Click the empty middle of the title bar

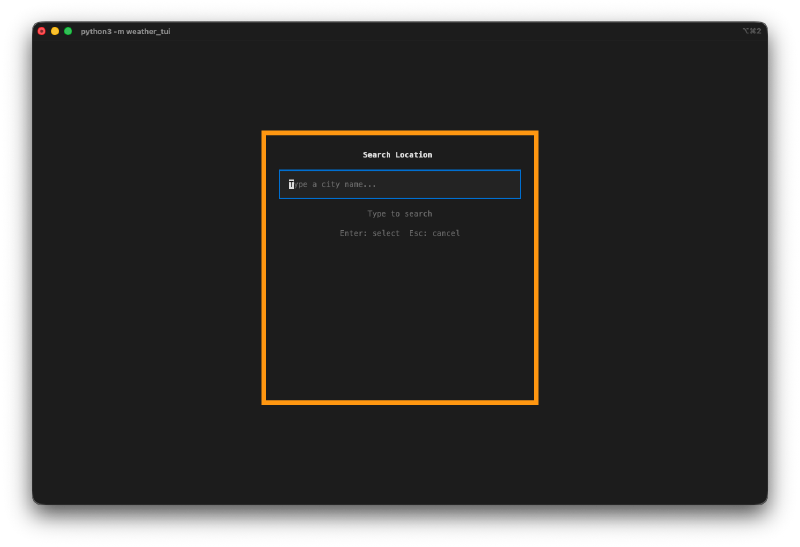click(x=450, y=31)
